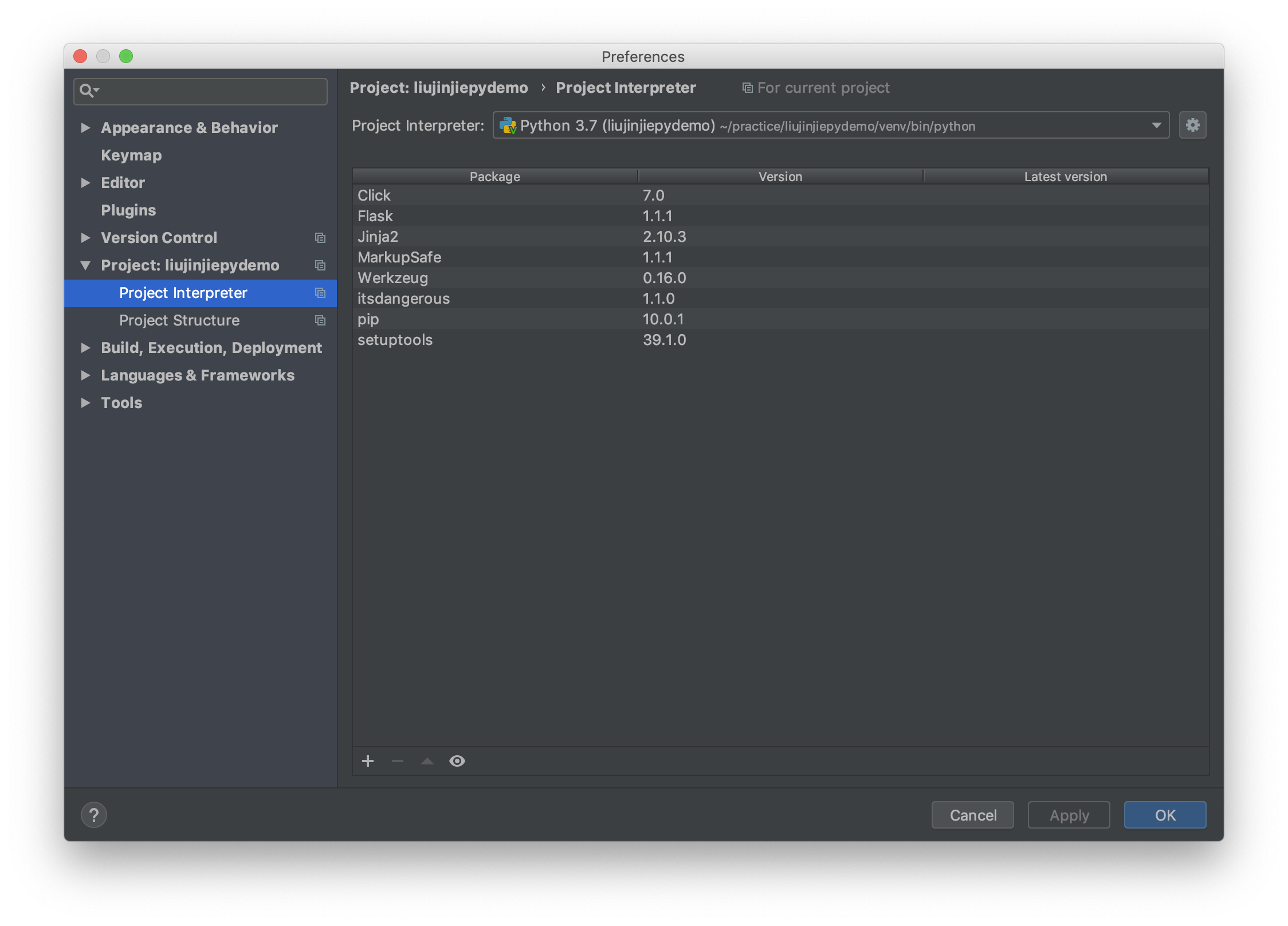Click the Python interpreter icon in combo box
Viewport: 1288px width, 926px height.
tap(508, 125)
